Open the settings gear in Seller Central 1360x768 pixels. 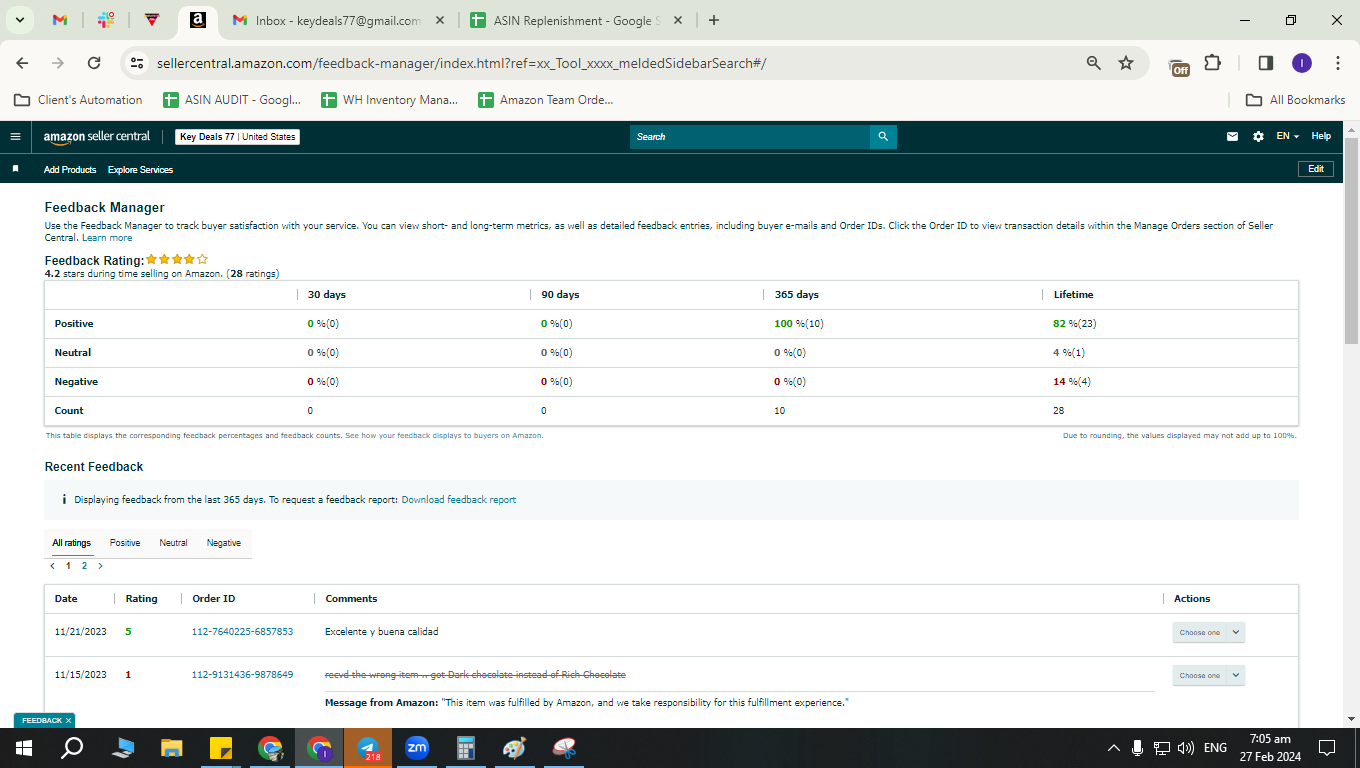(x=1258, y=136)
